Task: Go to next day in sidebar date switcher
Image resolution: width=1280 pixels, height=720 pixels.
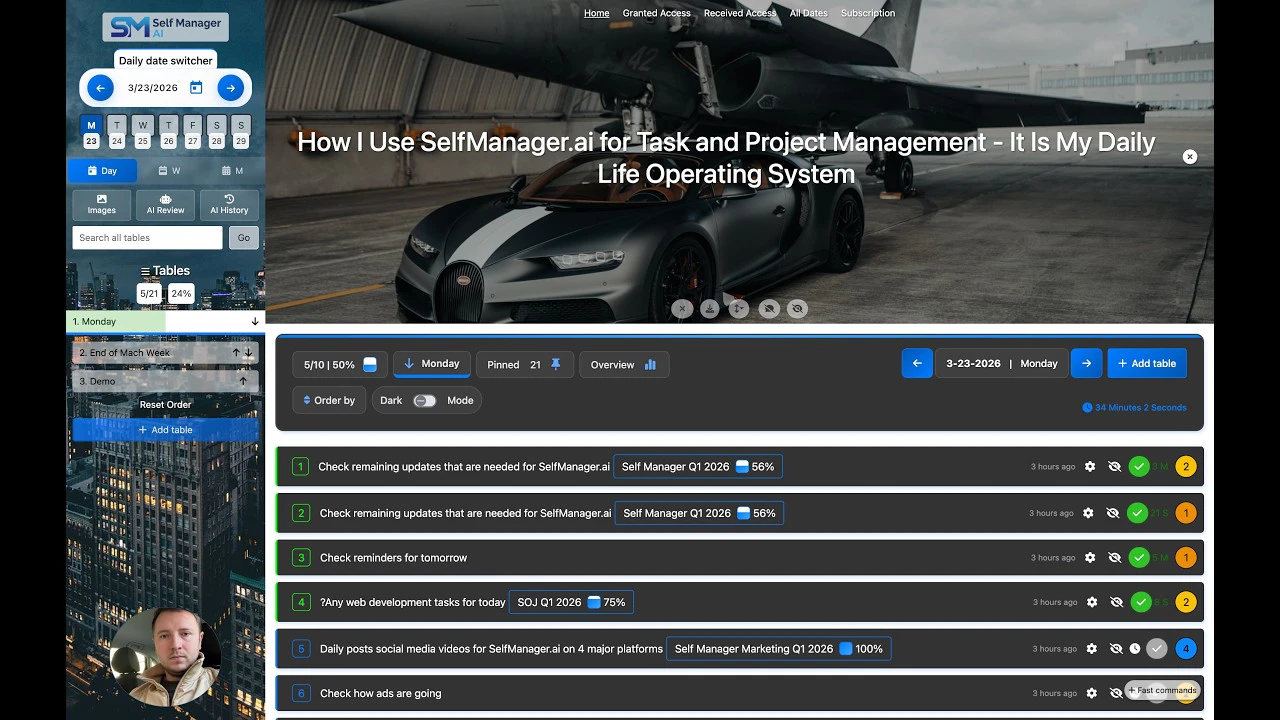Action: click(x=230, y=88)
